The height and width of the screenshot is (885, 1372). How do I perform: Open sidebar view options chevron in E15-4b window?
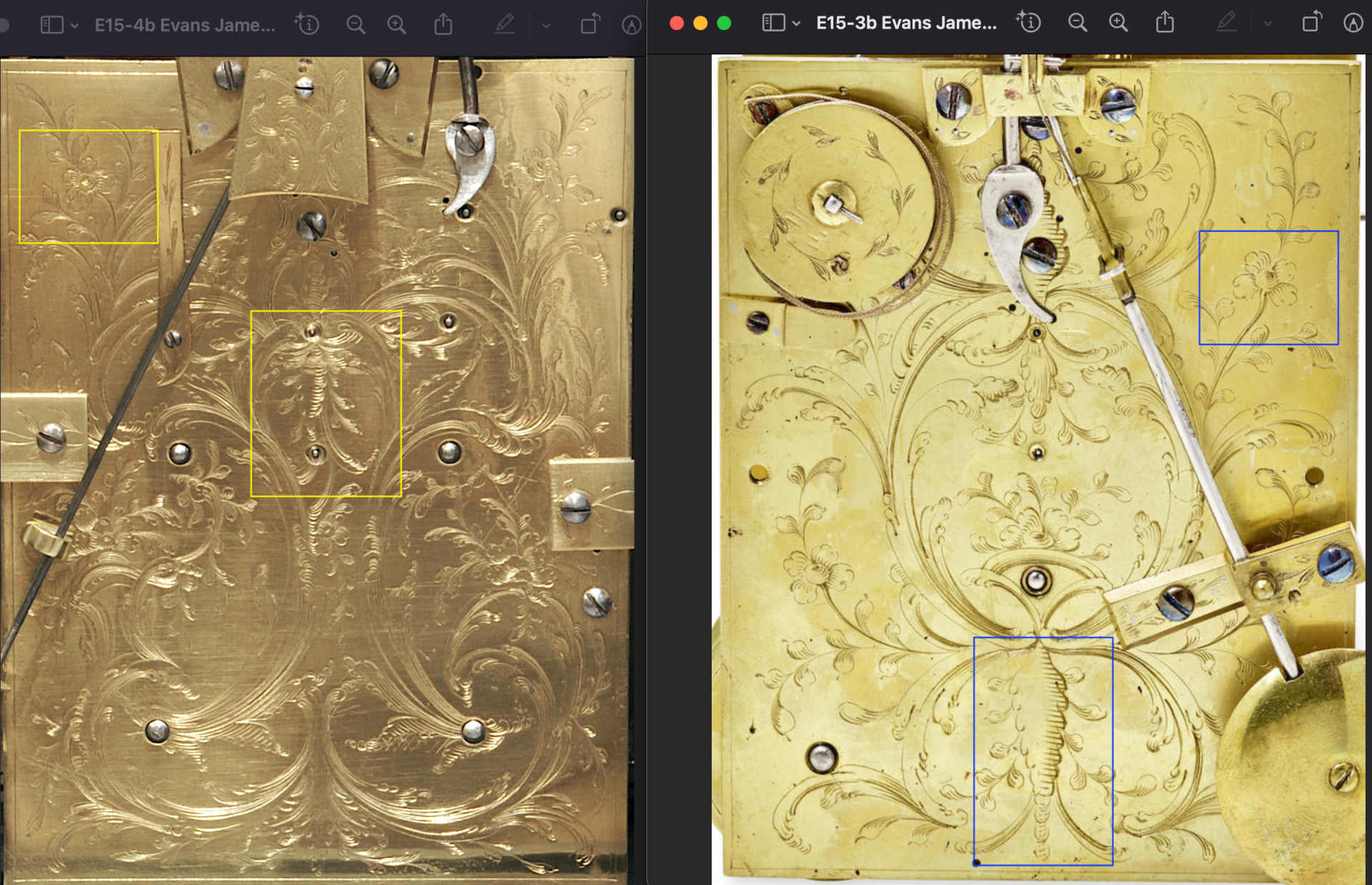pyautogui.click(x=74, y=26)
